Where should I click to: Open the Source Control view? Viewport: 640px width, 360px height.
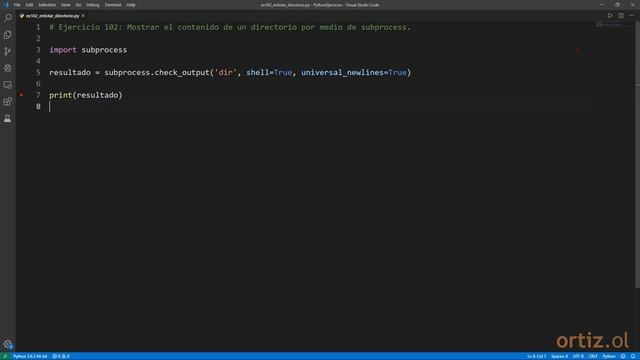point(8,51)
